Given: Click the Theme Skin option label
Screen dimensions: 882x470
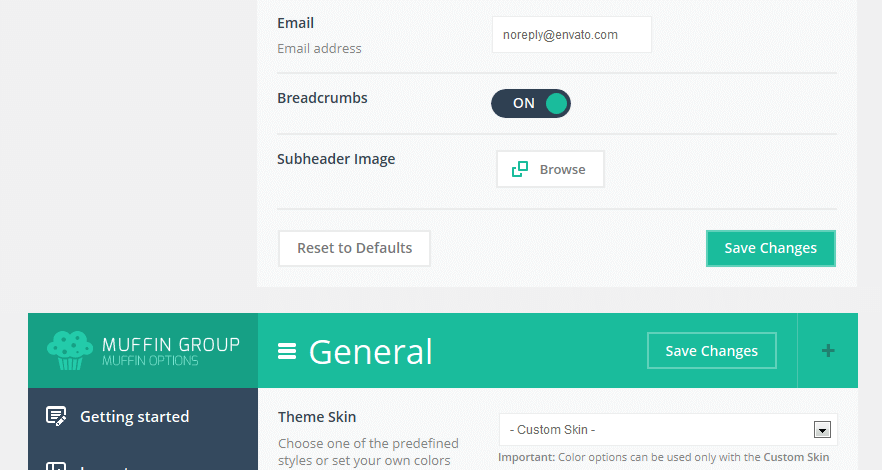Looking at the screenshot, I should 317,417.
